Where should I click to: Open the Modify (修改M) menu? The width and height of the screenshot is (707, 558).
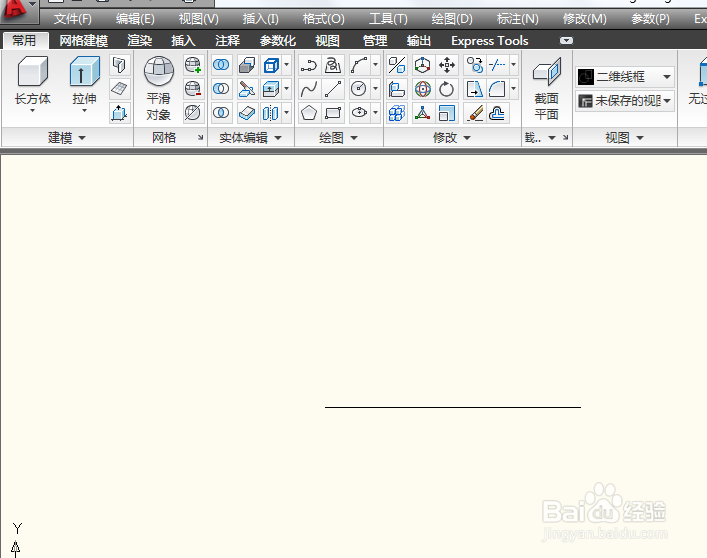(x=584, y=19)
